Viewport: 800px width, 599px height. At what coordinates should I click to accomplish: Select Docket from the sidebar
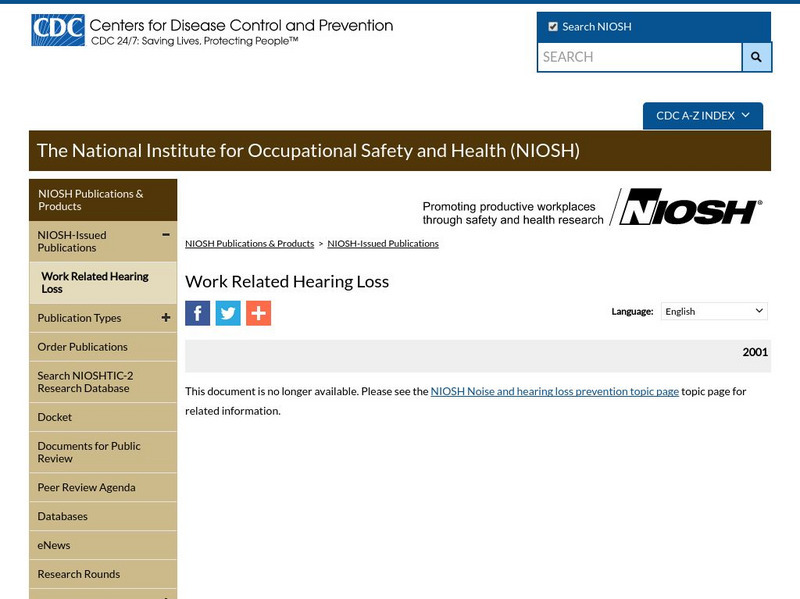[58, 417]
